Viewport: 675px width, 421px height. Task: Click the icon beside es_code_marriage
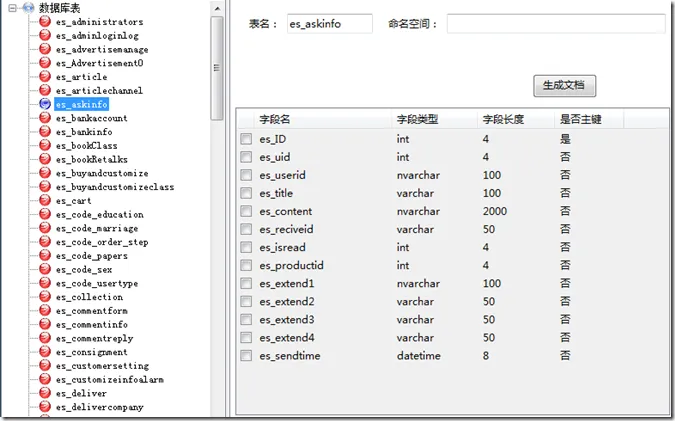tap(45, 228)
